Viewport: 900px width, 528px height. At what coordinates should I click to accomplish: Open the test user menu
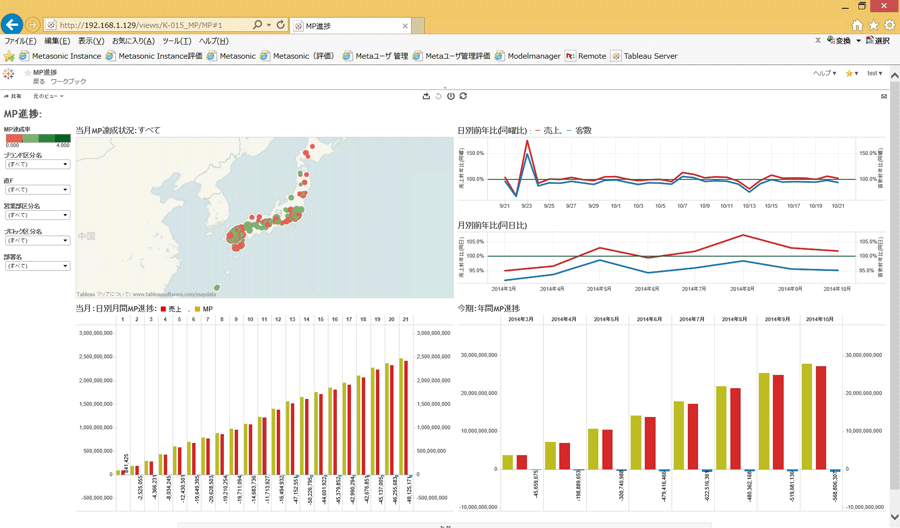point(874,73)
